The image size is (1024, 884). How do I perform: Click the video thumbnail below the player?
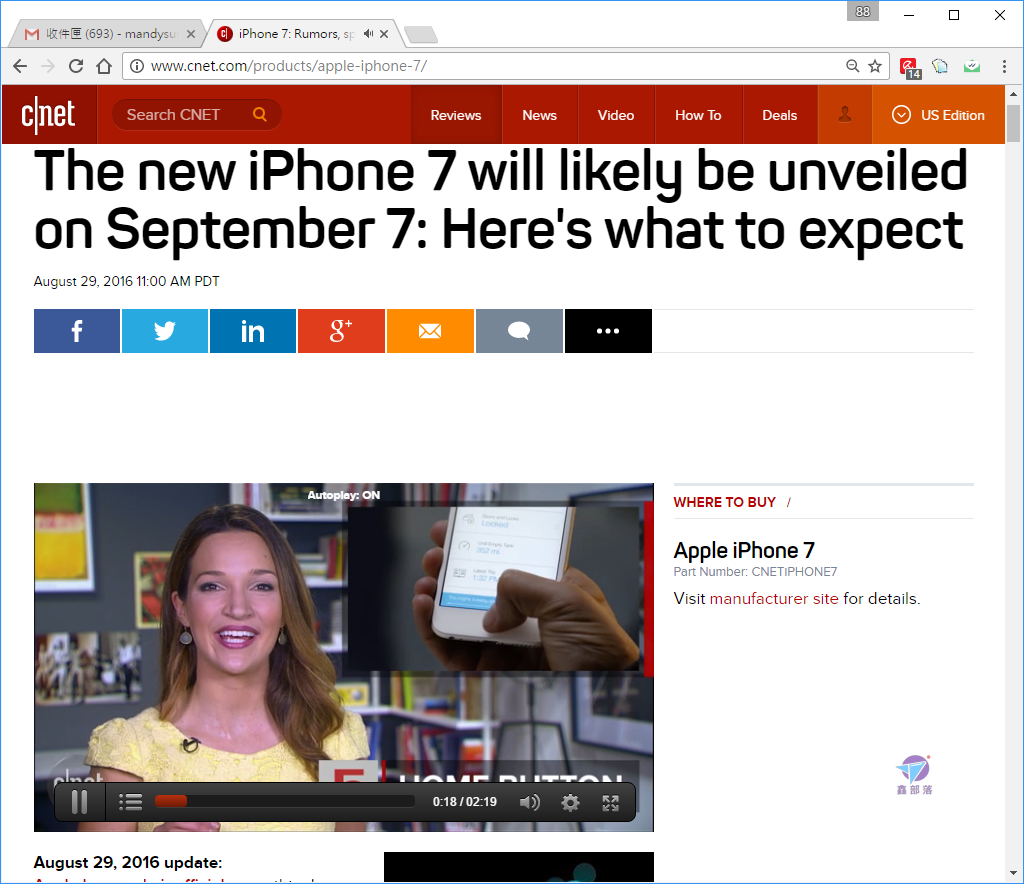pyautogui.click(x=519, y=867)
